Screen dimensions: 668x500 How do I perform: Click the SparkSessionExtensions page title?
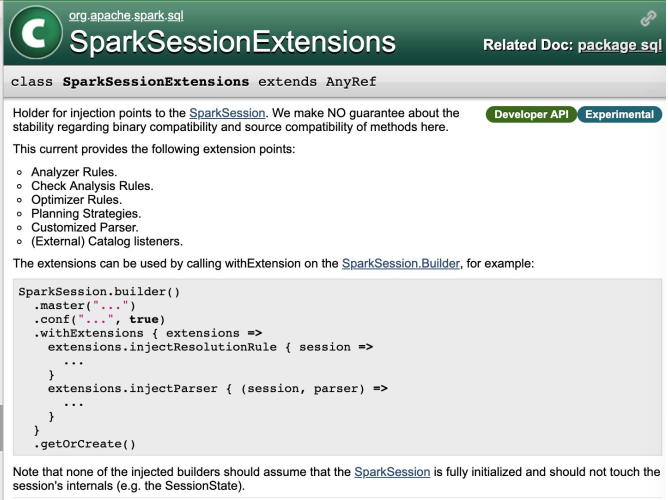(x=230, y=43)
